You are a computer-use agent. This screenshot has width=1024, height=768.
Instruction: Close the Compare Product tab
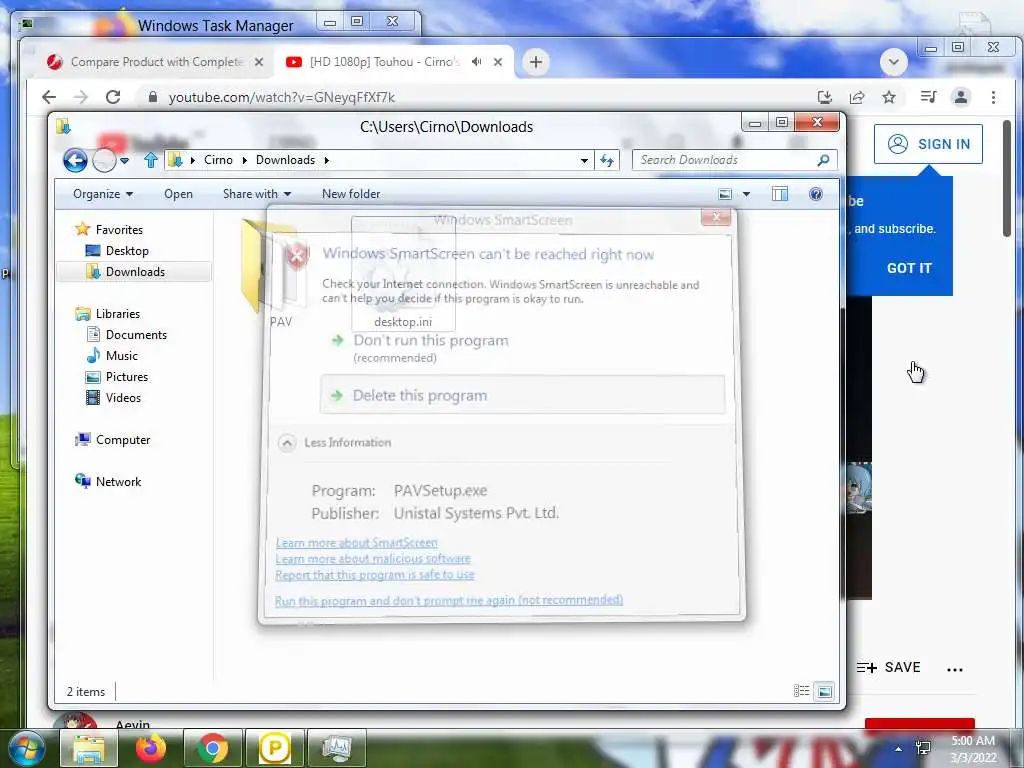click(x=259, y=62)
